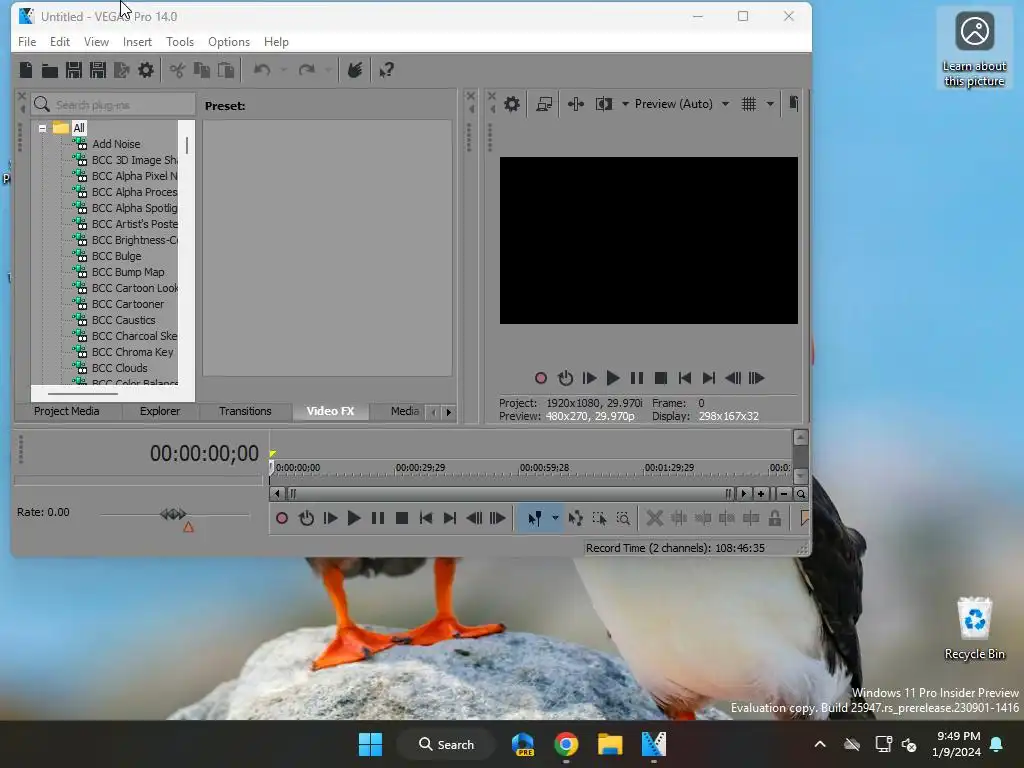Viewport: 1024px width, 768px height.
Task: Open the Normal Edit tool dropdown arrow
Action: tap(555, 519)
